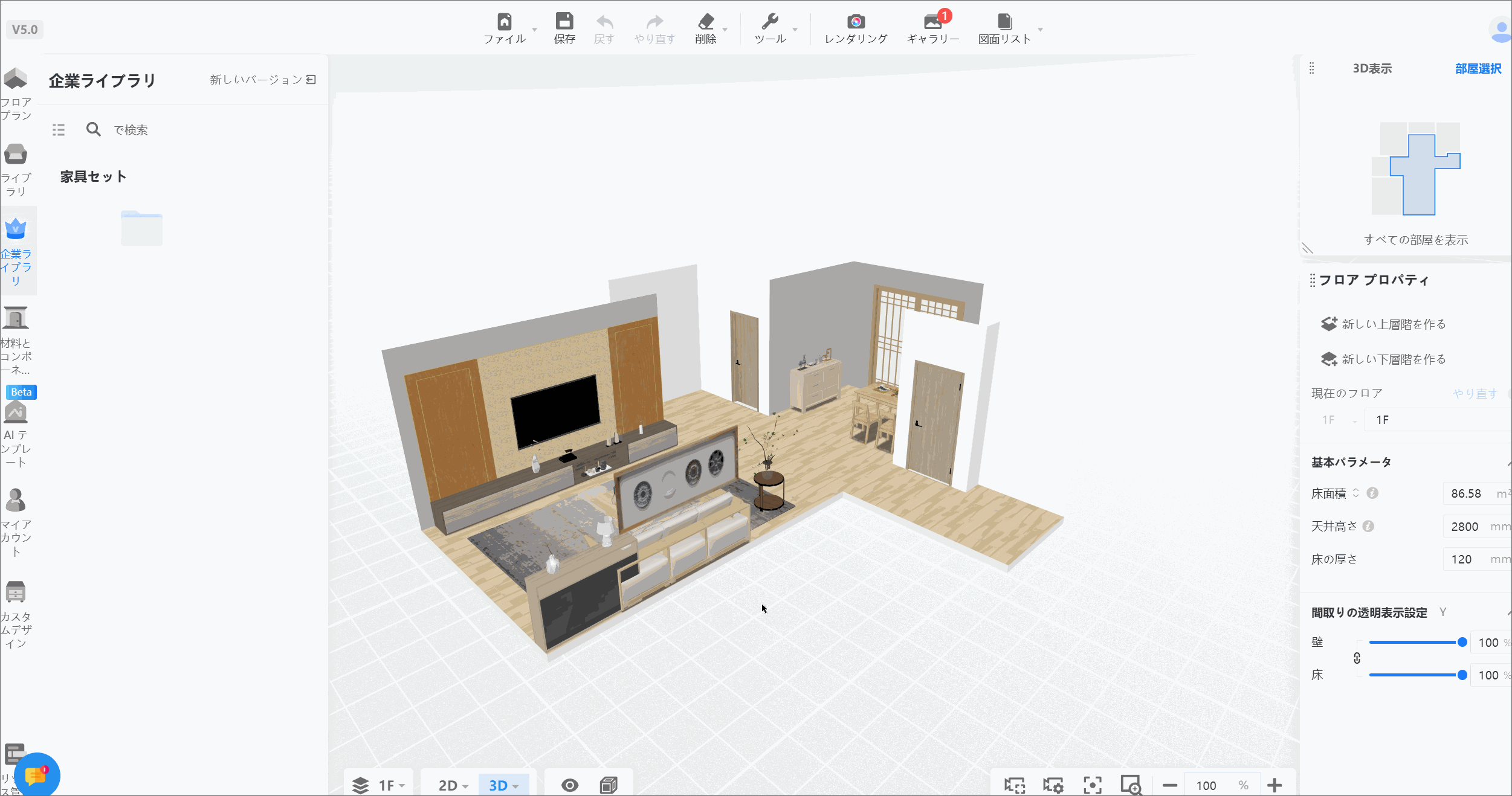Click the 床の厚さ 120 input field
This screenshot has width=1512, height=796.
[x=1478, y=559]
